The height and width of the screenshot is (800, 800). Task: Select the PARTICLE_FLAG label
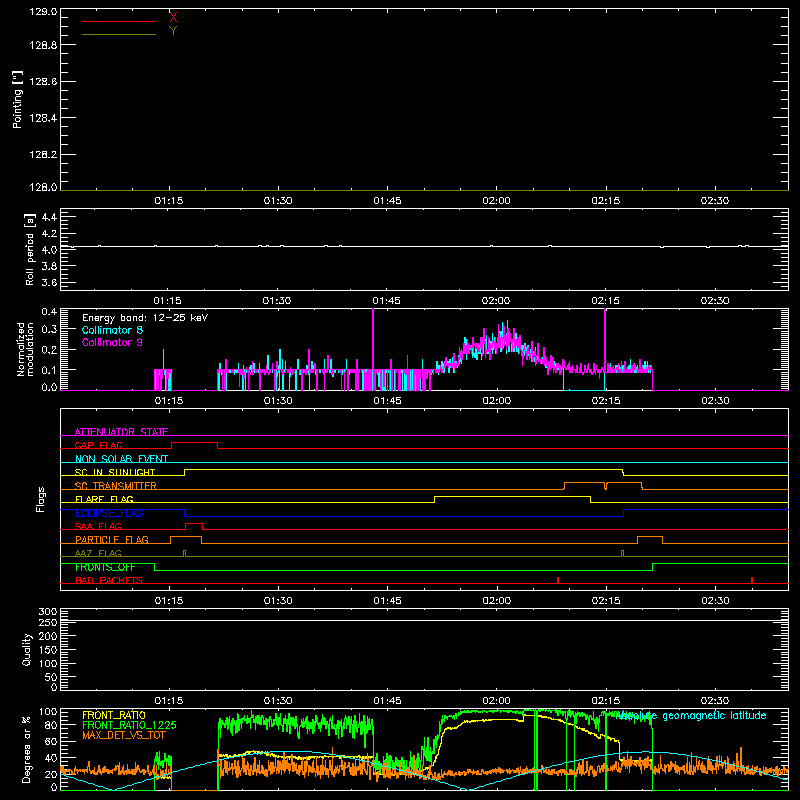point(112,539)
